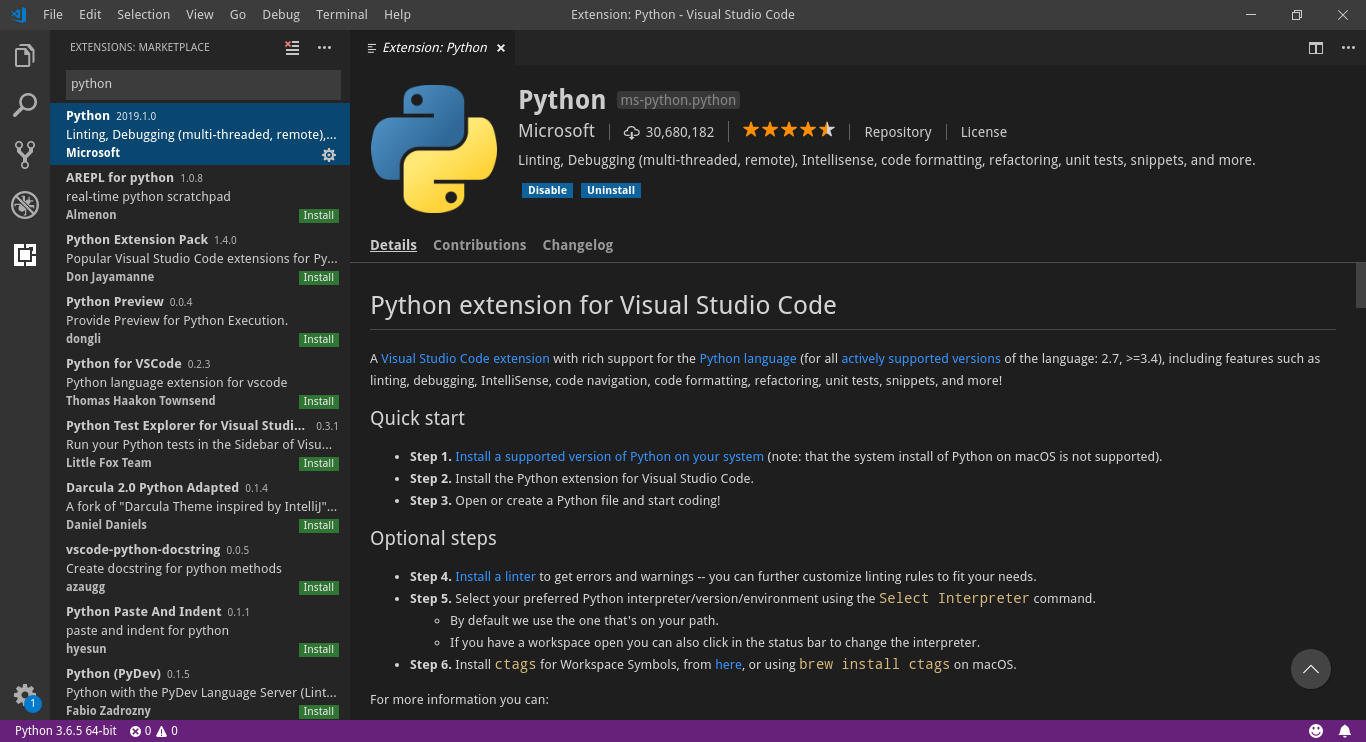Image resolution: width=1366 pixels, height=742 pixels.
Task: Clear extensions search results icon
Action: point(292,47)
